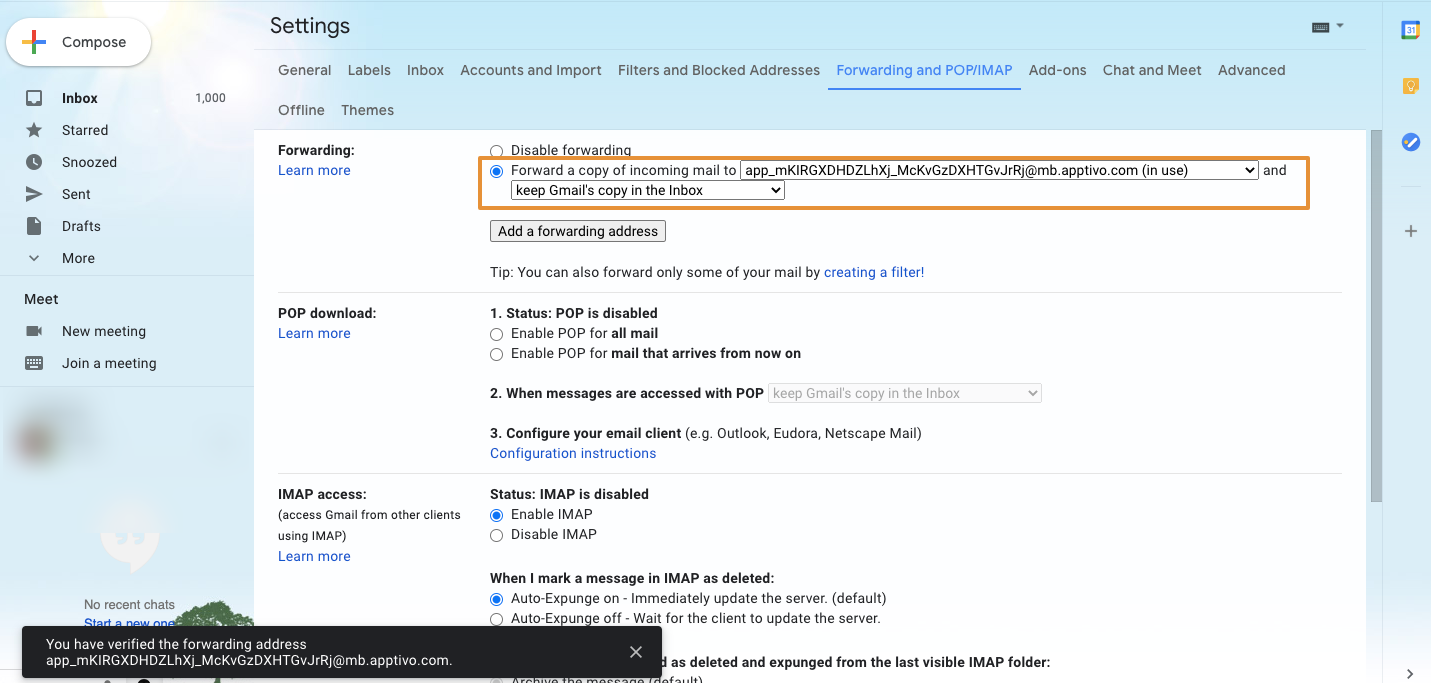This screenshot has height=683, width=1431.
Task: Start a New meeting in Meet
Action: pyautogui.click(x=104, y=331)
